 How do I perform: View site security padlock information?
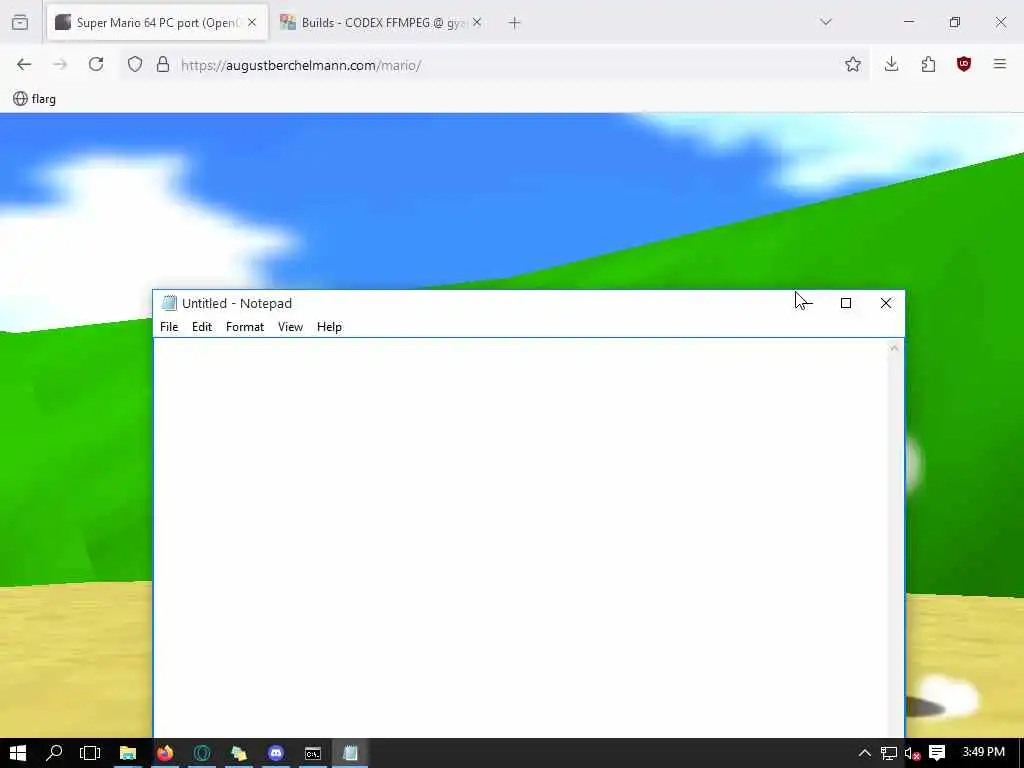[x=163, y=64]
